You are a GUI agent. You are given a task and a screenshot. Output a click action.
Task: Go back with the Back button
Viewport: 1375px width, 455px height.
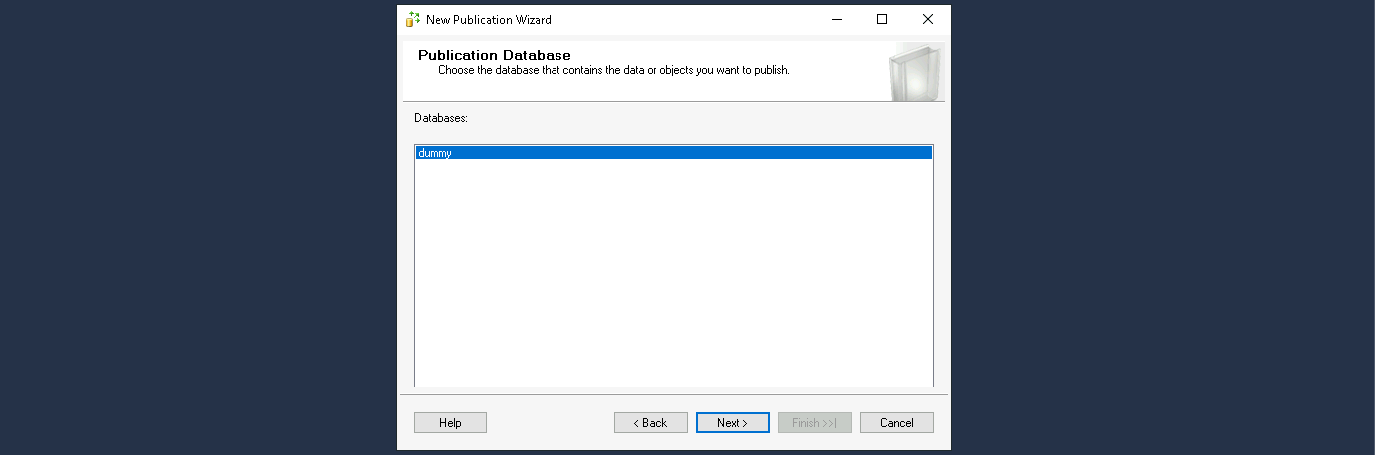point(650,423)
